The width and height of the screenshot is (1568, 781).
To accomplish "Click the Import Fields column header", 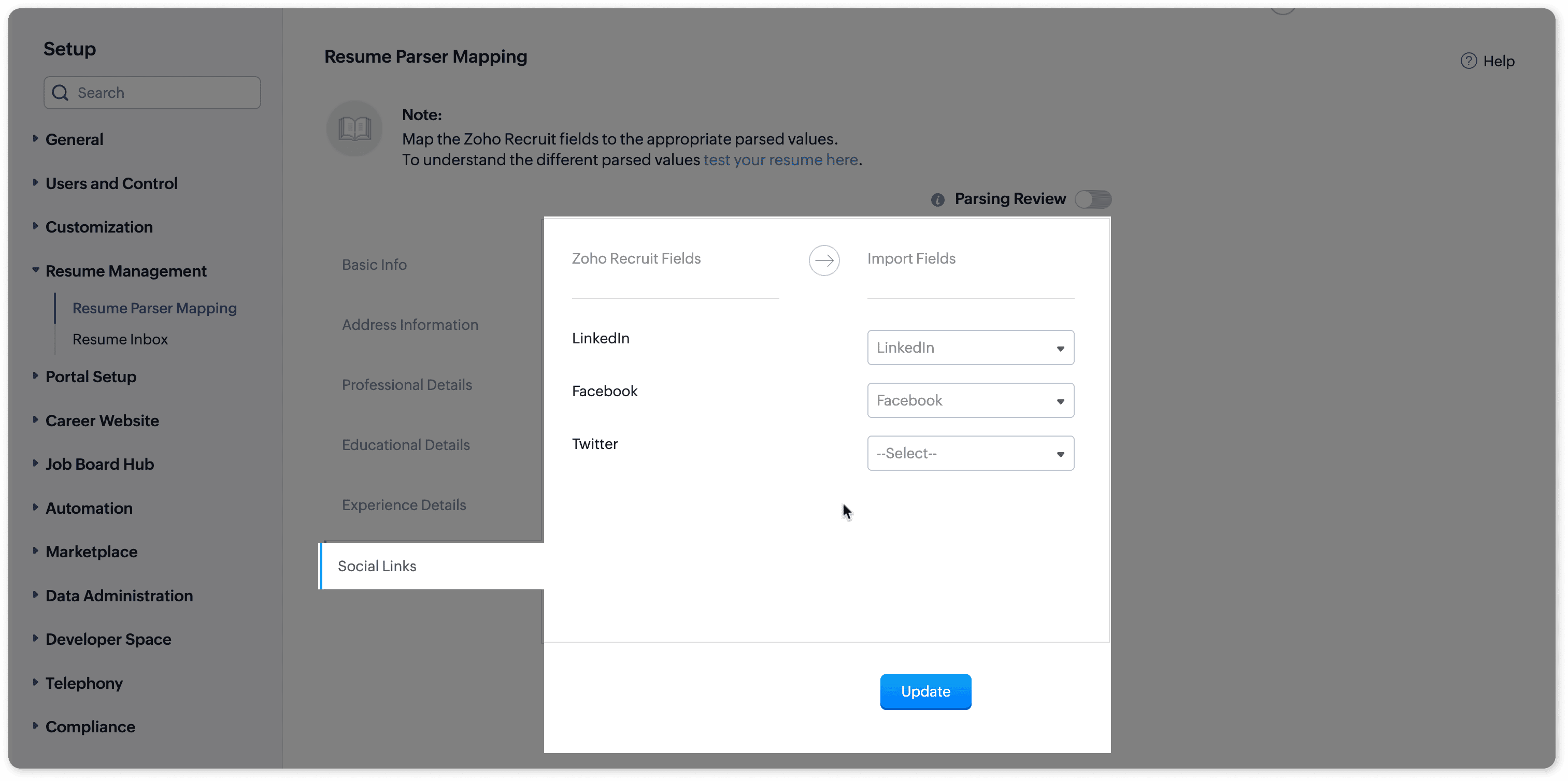I will tap(911, 258).
